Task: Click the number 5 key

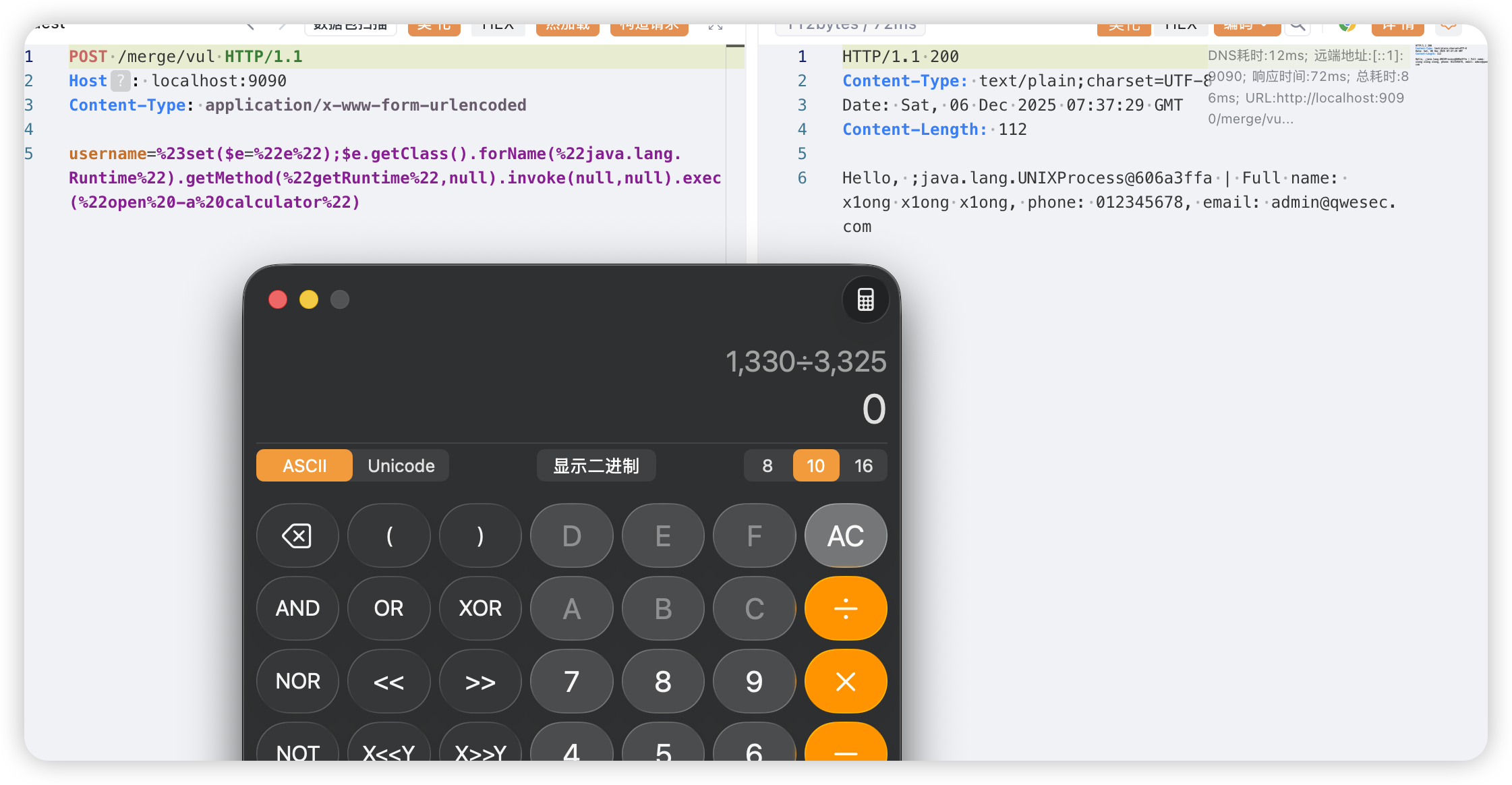Action: pos(663,742)
